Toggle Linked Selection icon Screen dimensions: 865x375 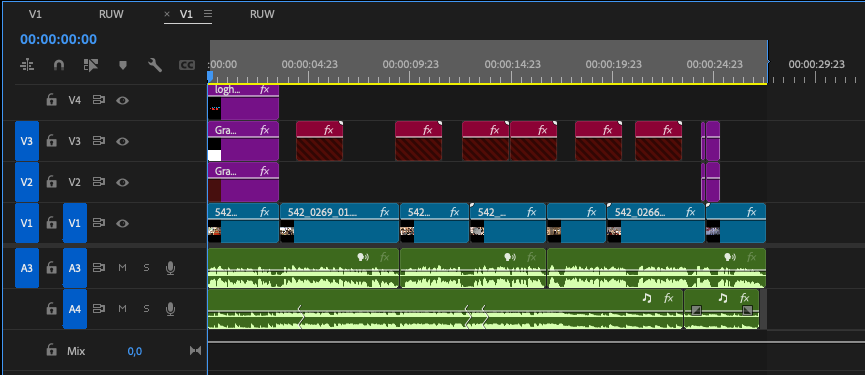click(90, 66)
